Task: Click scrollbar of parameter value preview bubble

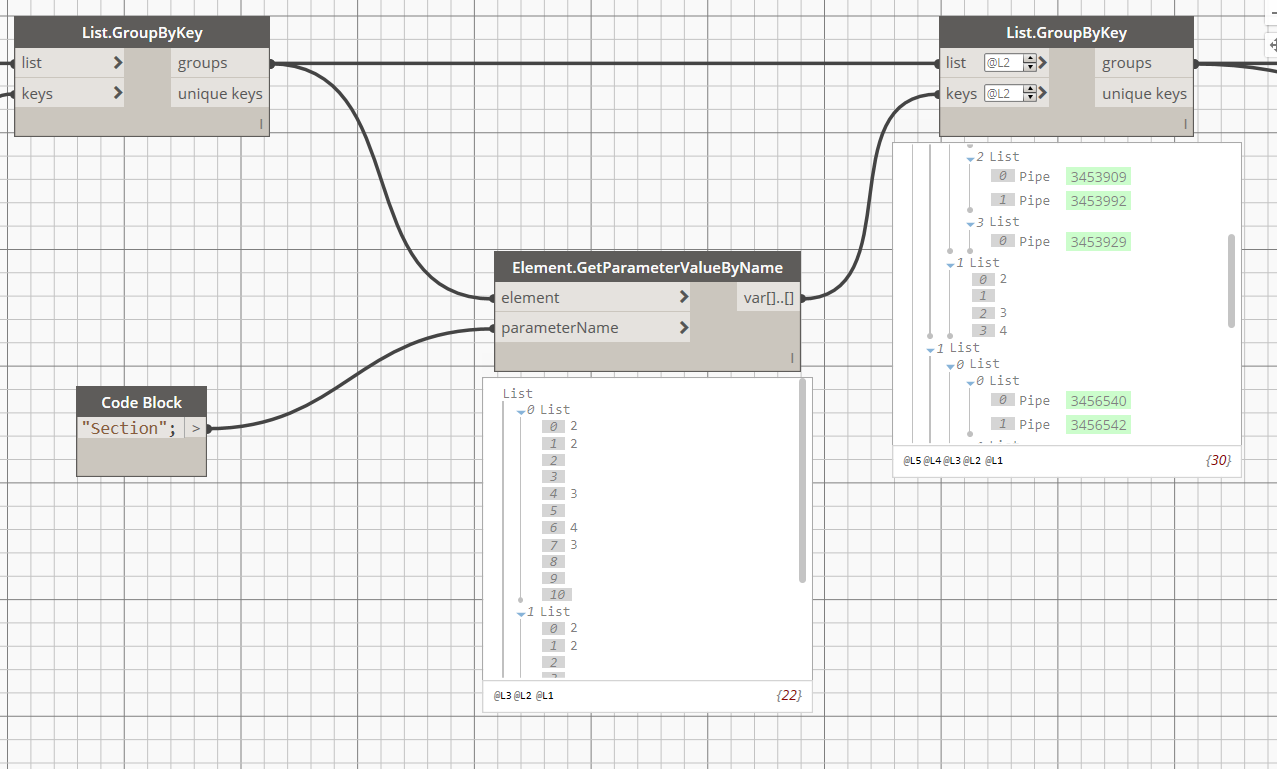Action: coord(802,480)
